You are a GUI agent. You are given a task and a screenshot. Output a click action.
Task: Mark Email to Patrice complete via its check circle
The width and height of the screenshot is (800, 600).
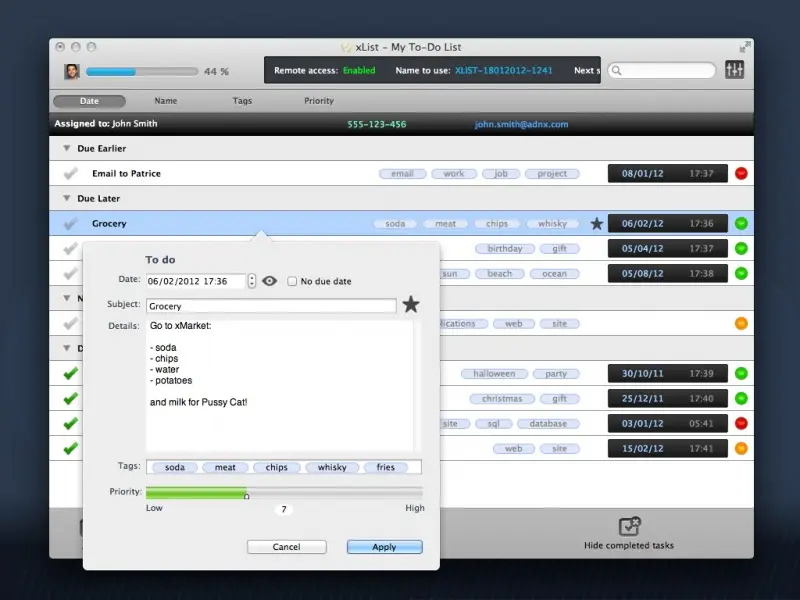point(68,173)
